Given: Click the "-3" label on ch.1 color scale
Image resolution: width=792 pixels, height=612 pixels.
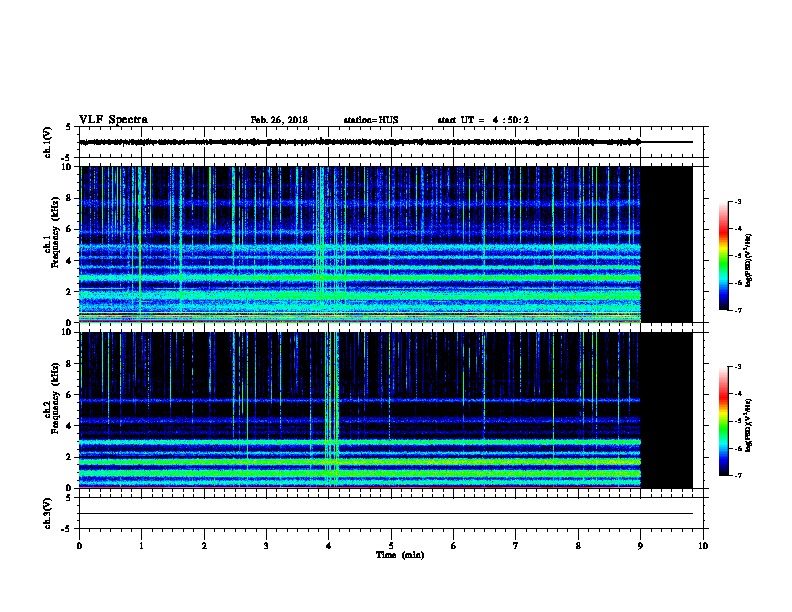Looking at the screenshot, I should [737, 201].
